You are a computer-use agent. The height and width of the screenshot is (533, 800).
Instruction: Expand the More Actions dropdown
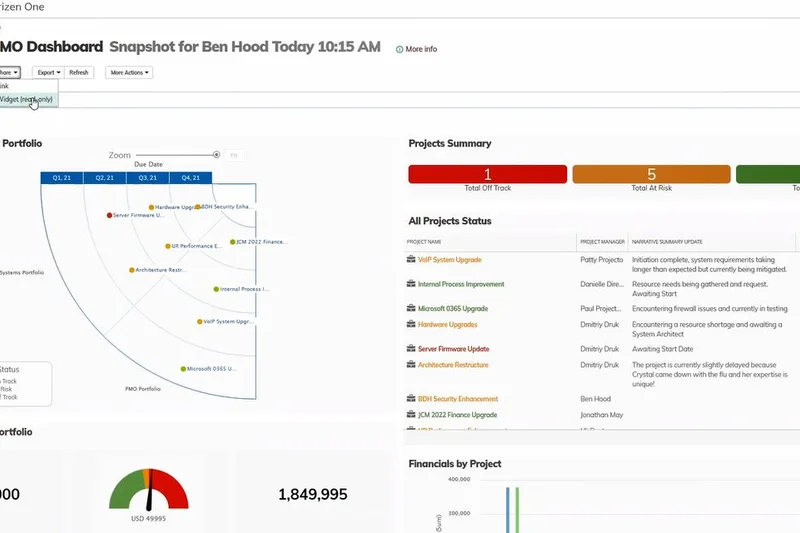pos(131,73)
